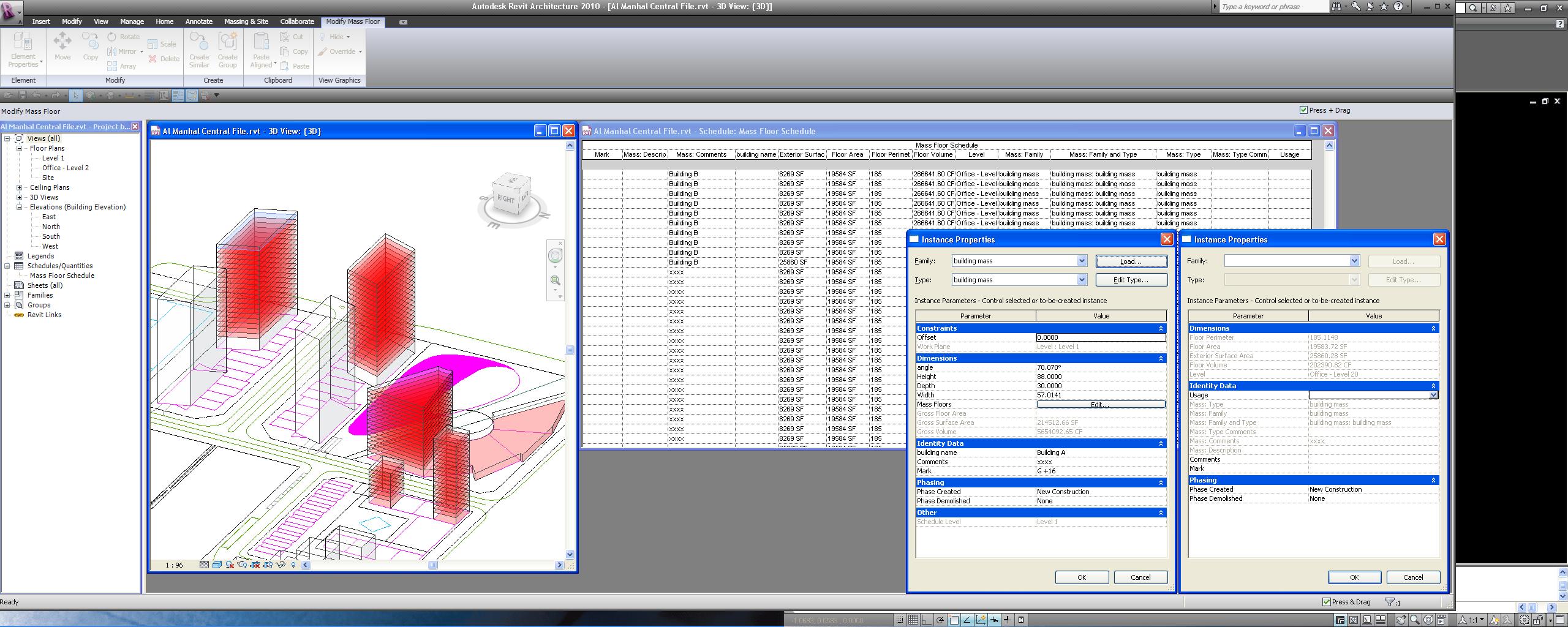Click the Offset value input field
Viewport: 1568px width, 627px height.
coord(1100,337)
